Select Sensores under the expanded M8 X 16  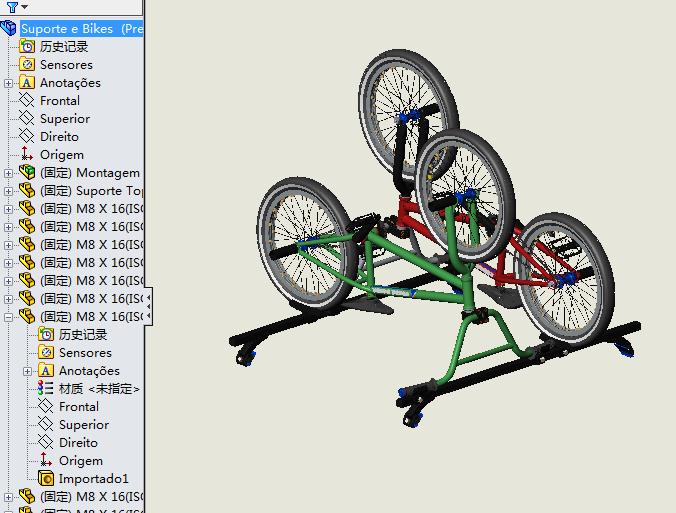pos(85,353)
